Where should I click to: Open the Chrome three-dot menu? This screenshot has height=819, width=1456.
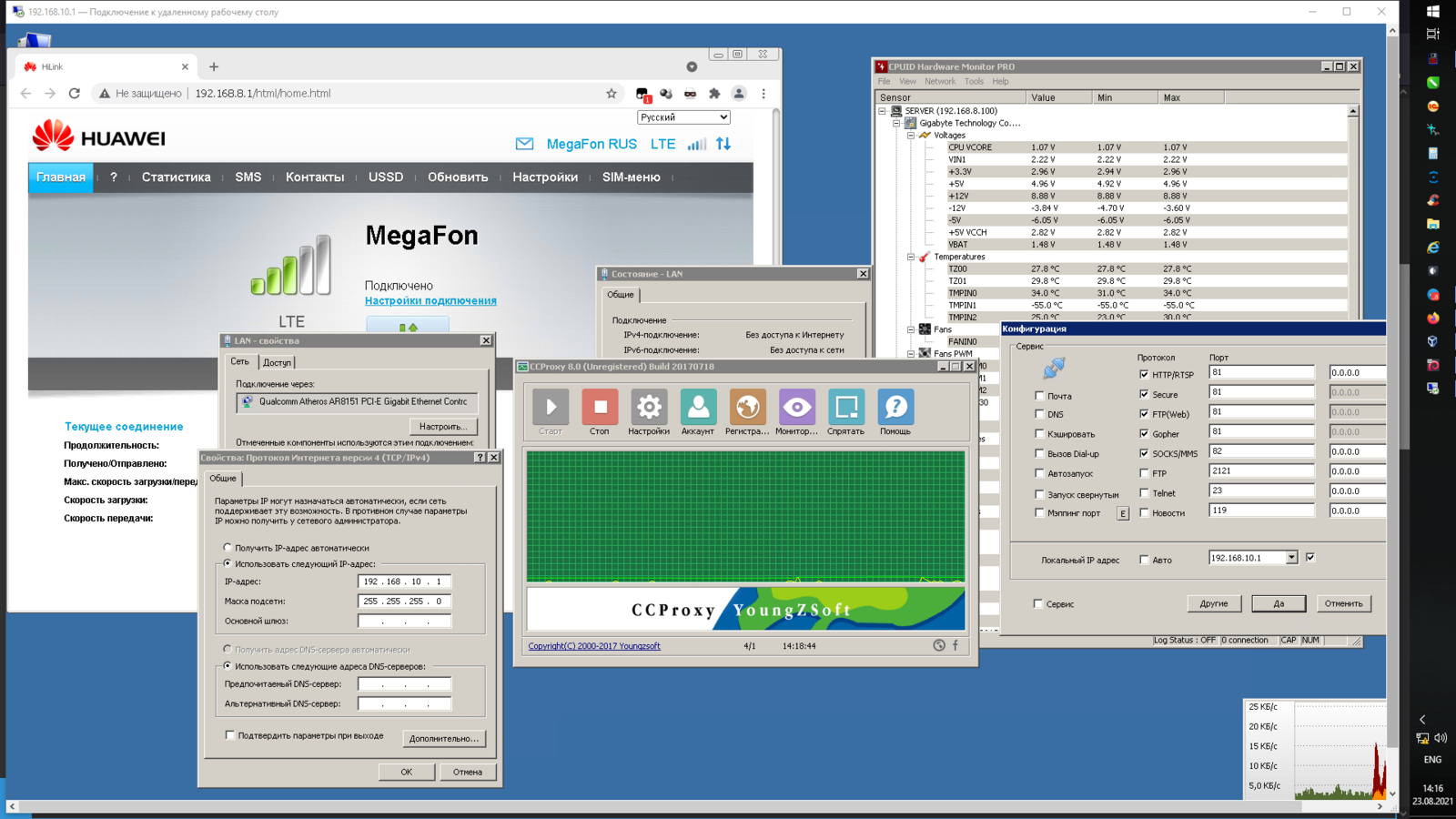[763, 94]
